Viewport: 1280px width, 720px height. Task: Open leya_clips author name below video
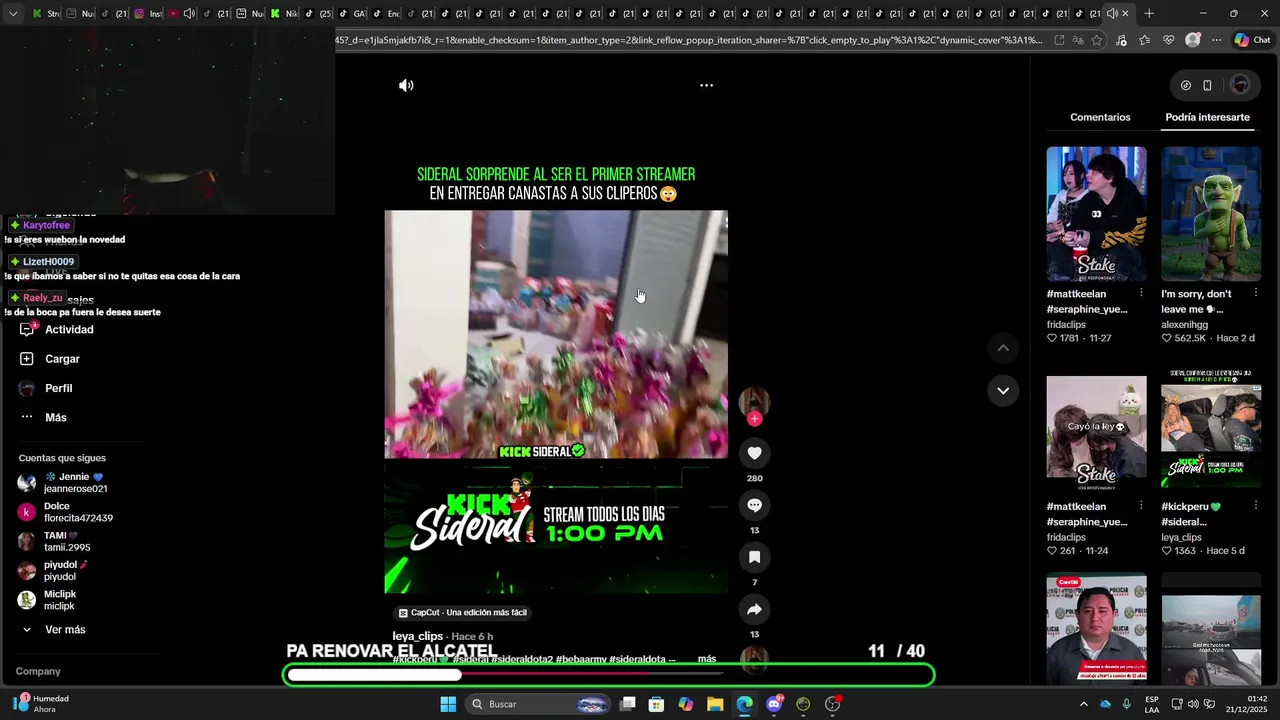click(418, 636)
